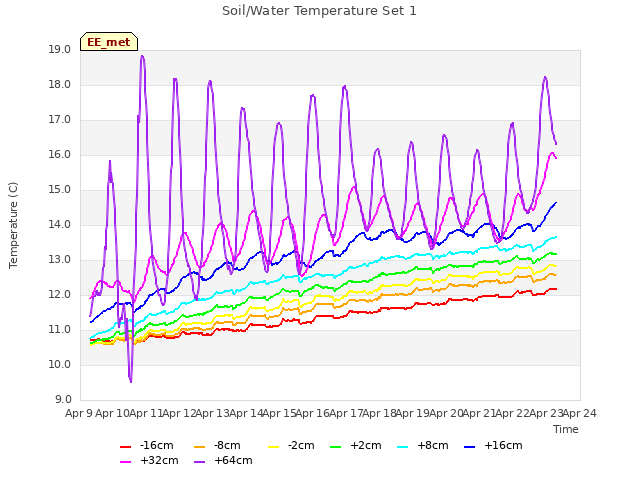Click the 13.0 y-axis tick label

pyautogui.click(x=60, y=260)
